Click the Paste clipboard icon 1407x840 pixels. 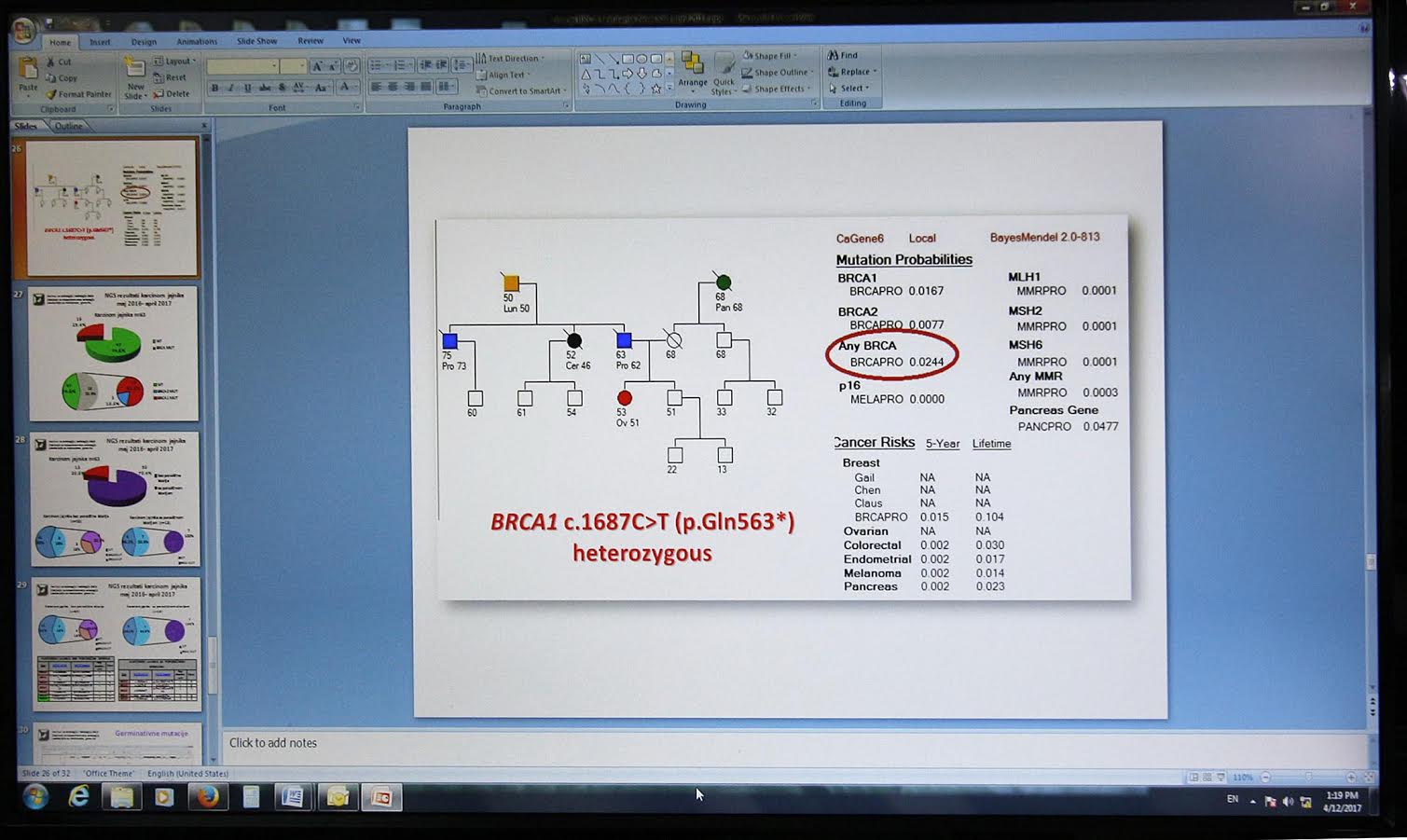pos(28,70)
